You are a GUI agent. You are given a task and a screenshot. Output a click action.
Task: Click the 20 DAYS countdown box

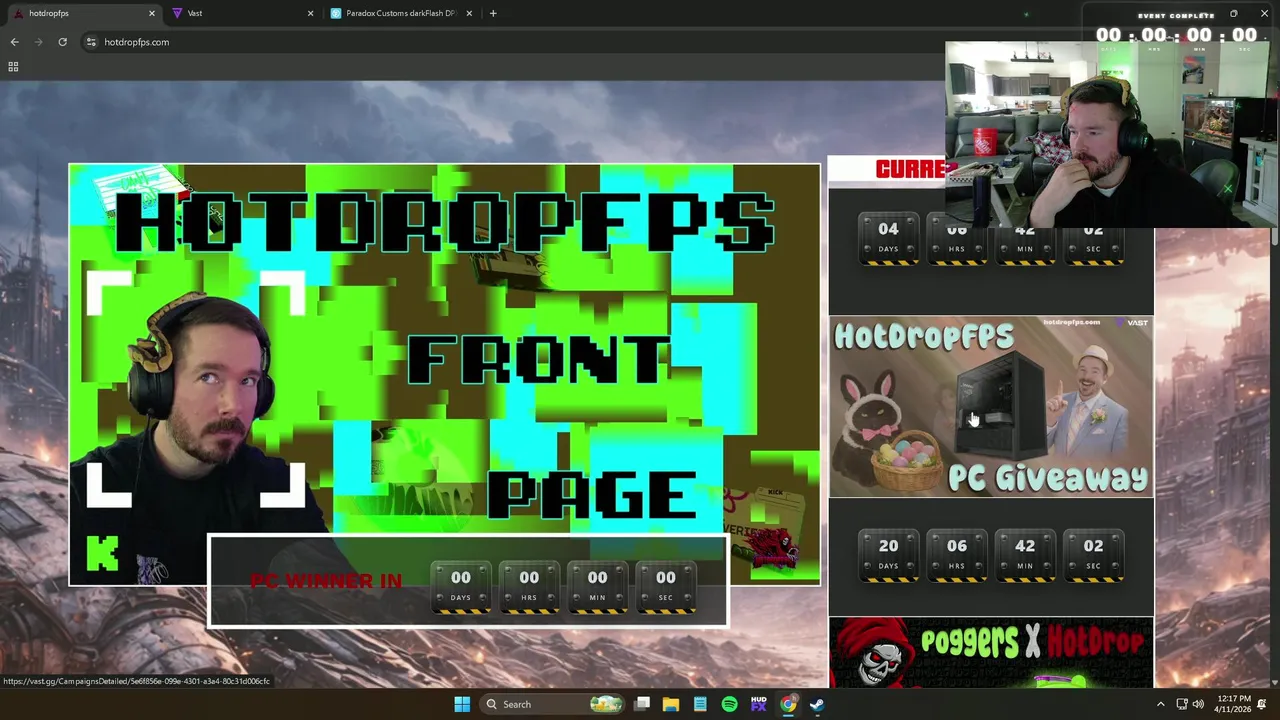(x=888, y=555)
